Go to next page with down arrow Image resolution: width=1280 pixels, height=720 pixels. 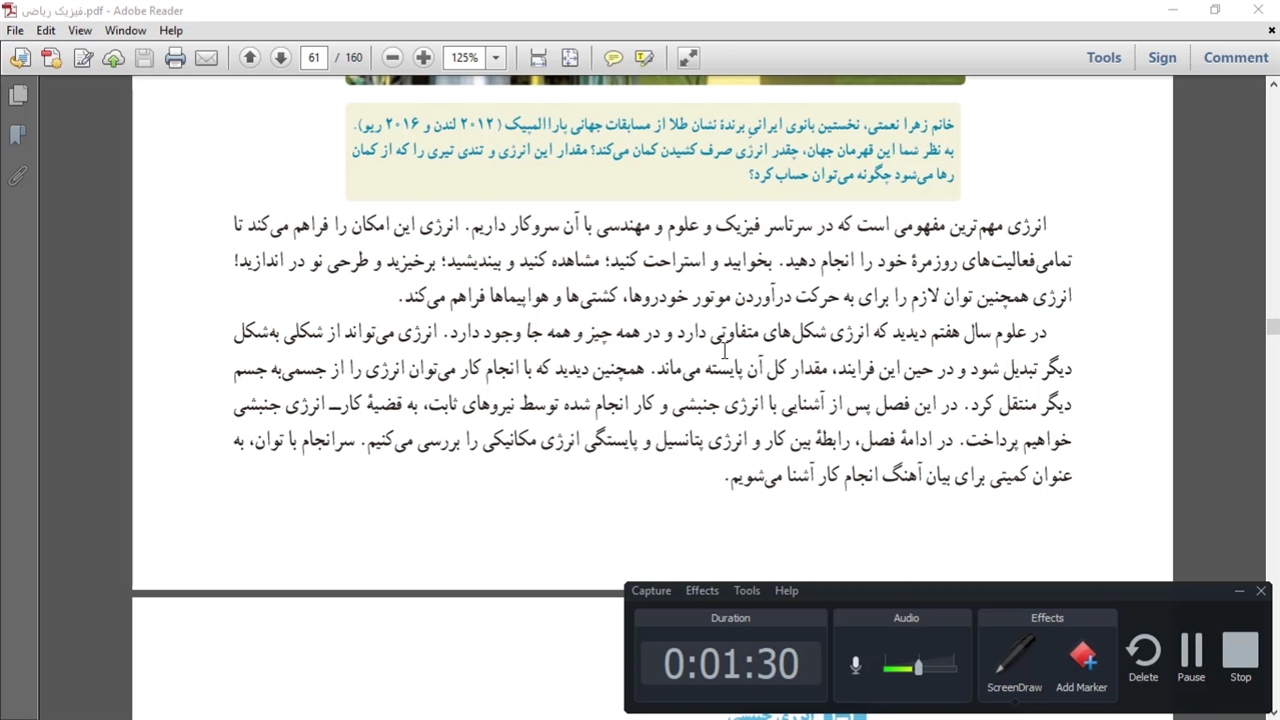point(281,58)
